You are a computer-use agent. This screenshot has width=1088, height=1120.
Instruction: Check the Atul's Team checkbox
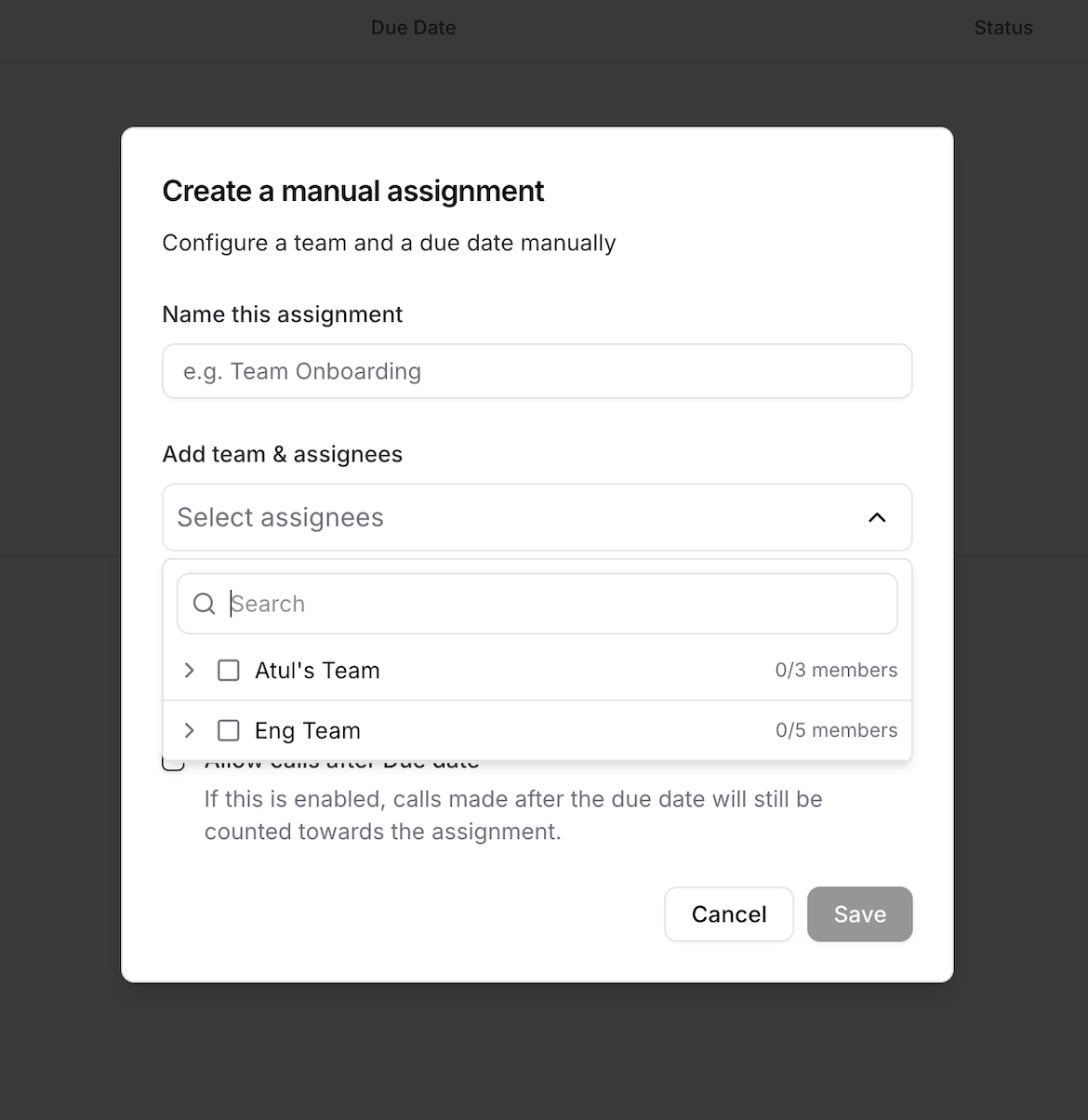[x=229, y=670]
